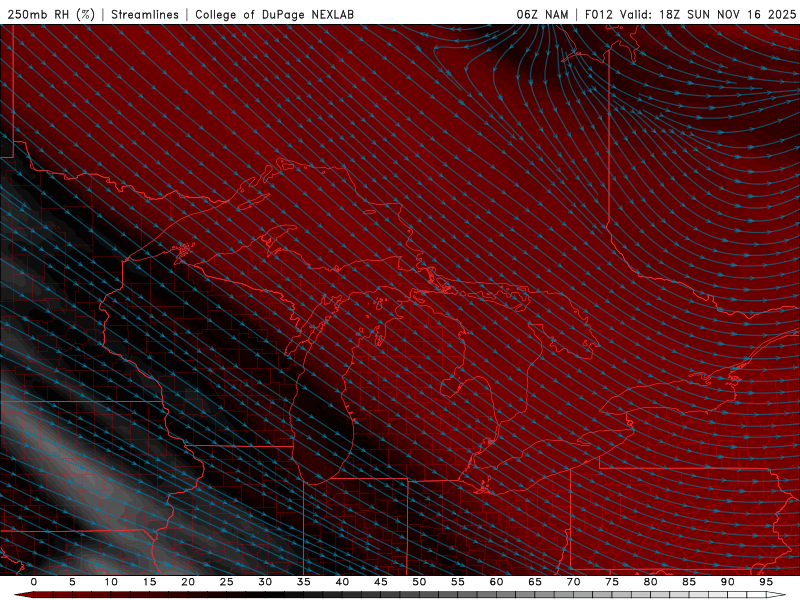
Task: Click the colorbar label "10"
Action: coord(111,582)
